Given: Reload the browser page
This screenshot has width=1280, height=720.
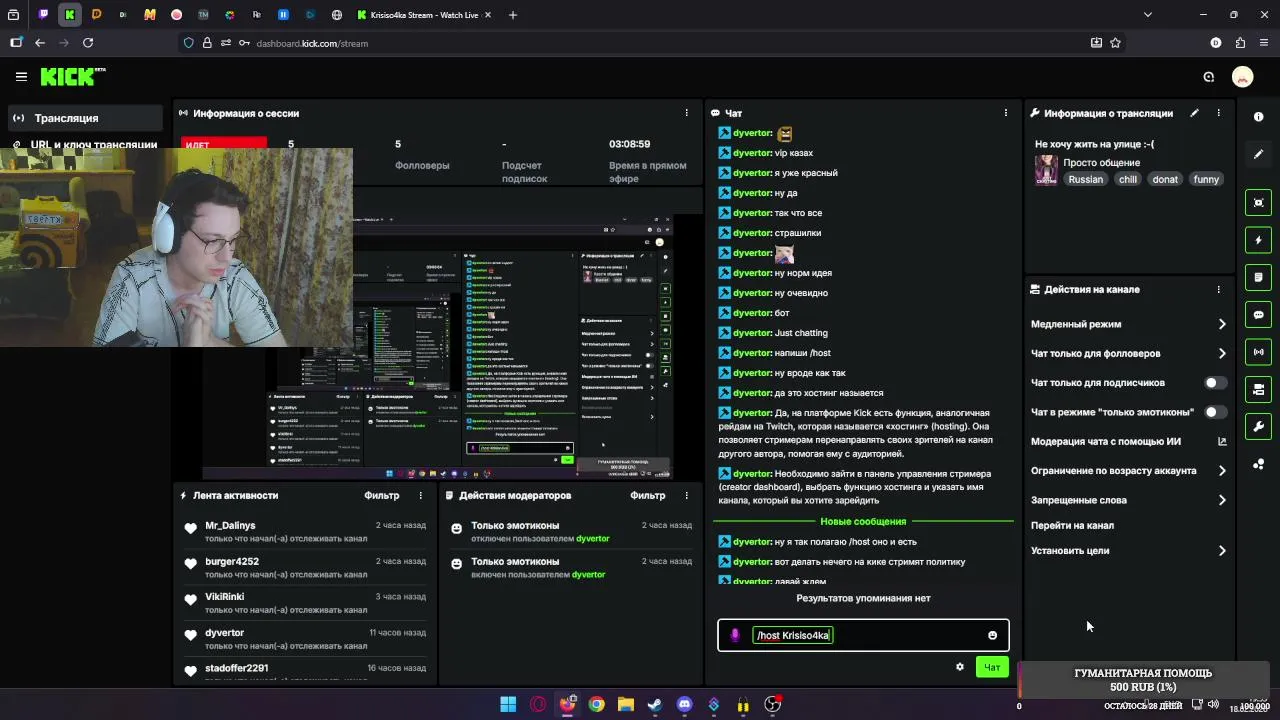Looking at the screenshot, I should (88, 43).
